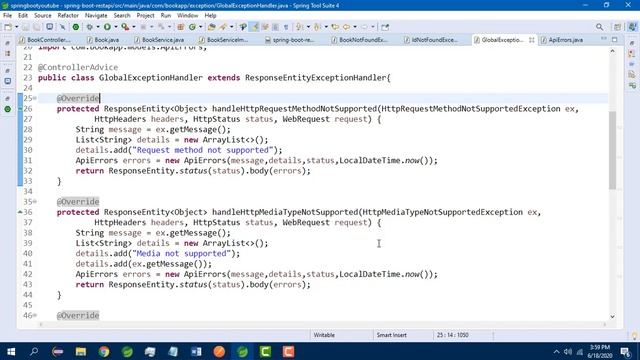Image resolution: width=640 pixels, height=360 pixels.
Task: Click the New Java Package icon
Action: click(x=180, y=27)
